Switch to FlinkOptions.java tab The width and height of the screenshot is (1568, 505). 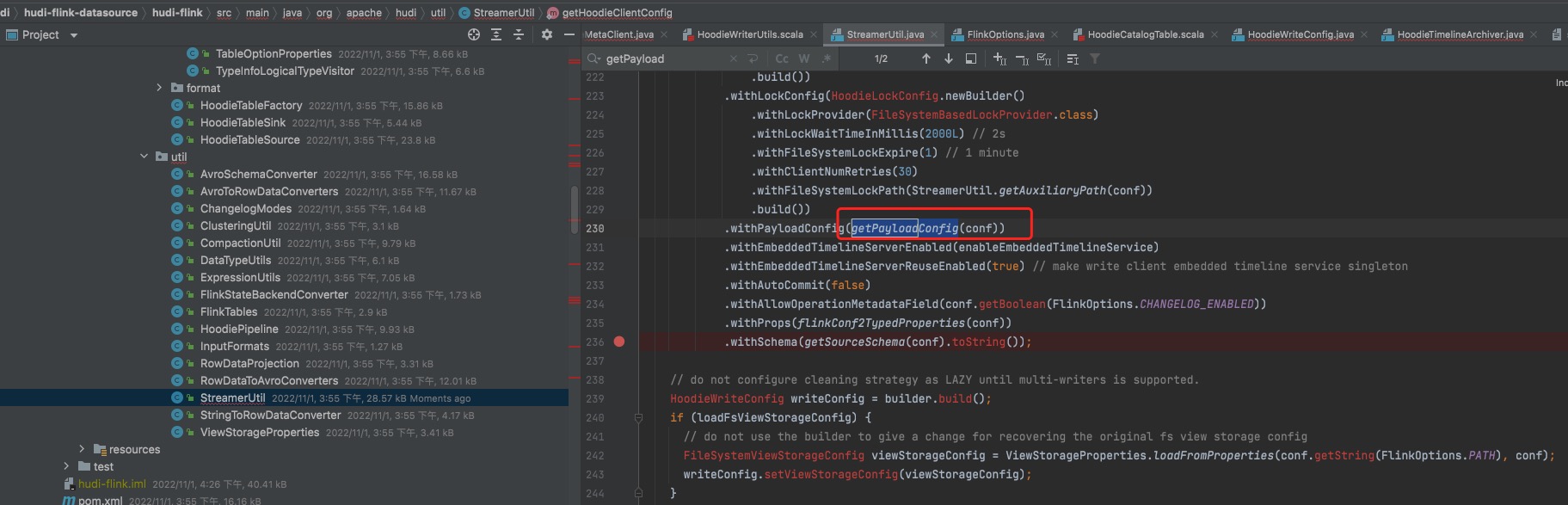pos(1005,34)
